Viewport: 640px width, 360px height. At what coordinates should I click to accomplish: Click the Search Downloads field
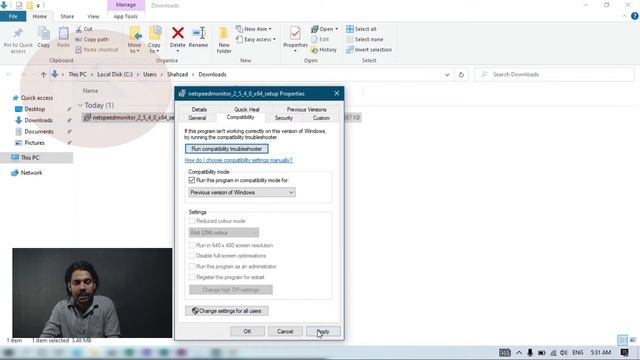[554, 74]
